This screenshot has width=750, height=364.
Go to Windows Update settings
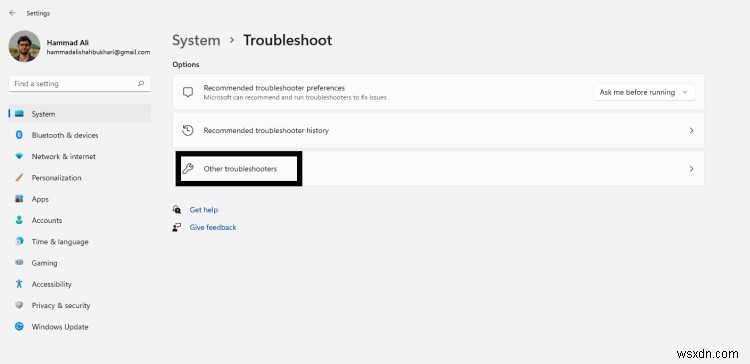click(x=60, y=327)
